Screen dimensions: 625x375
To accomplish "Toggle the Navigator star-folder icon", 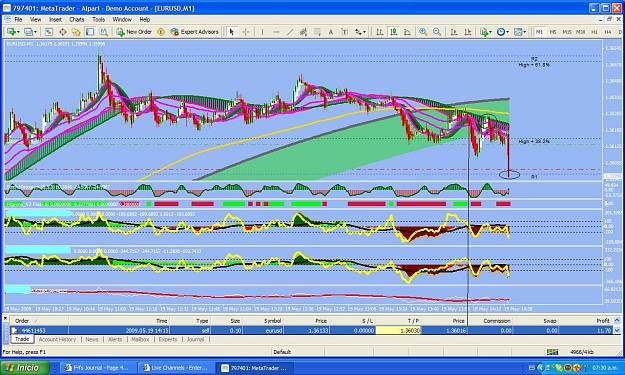I will [x=76, y=32].
